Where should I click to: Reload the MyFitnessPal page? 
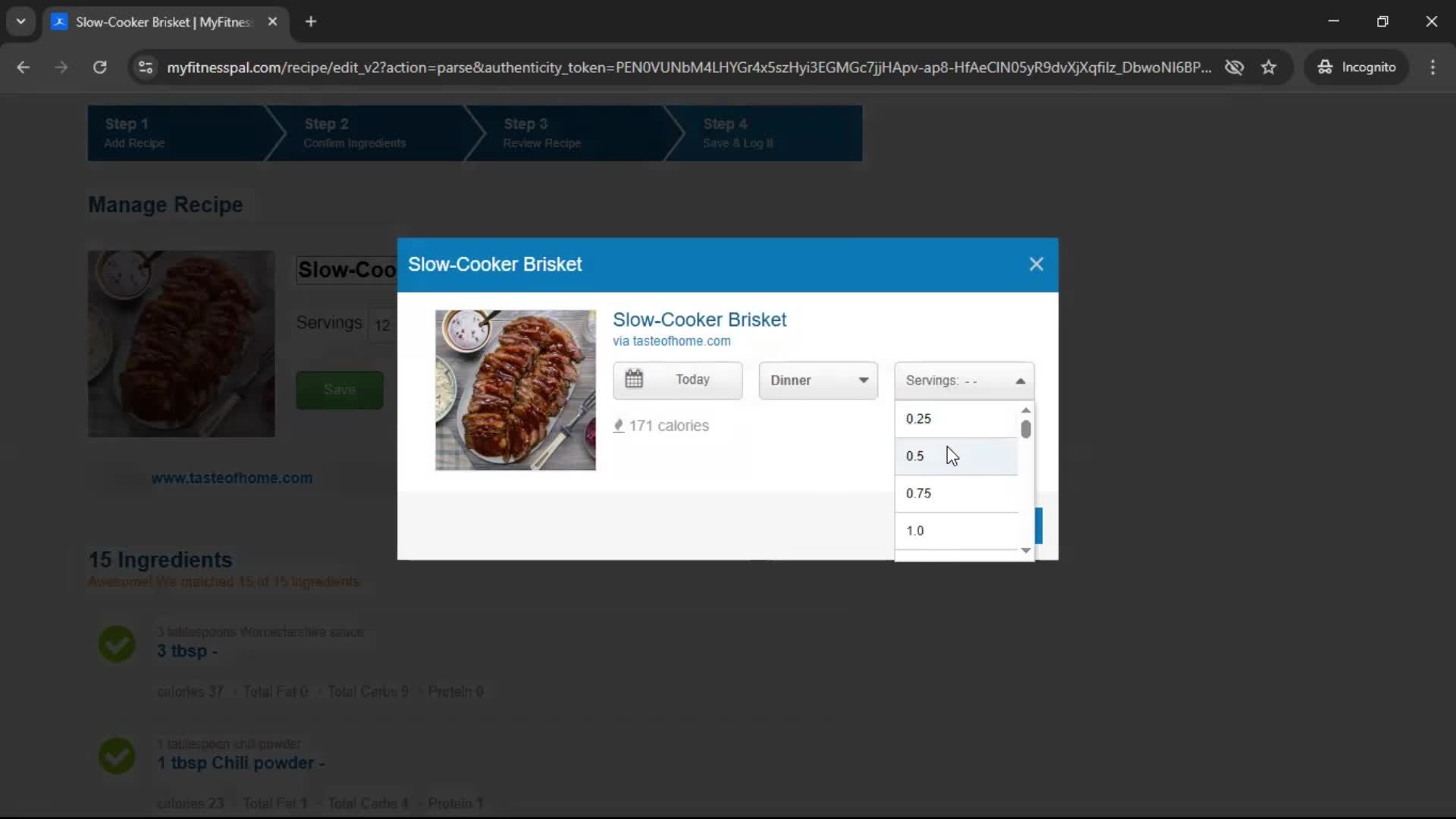click(99, 67)
